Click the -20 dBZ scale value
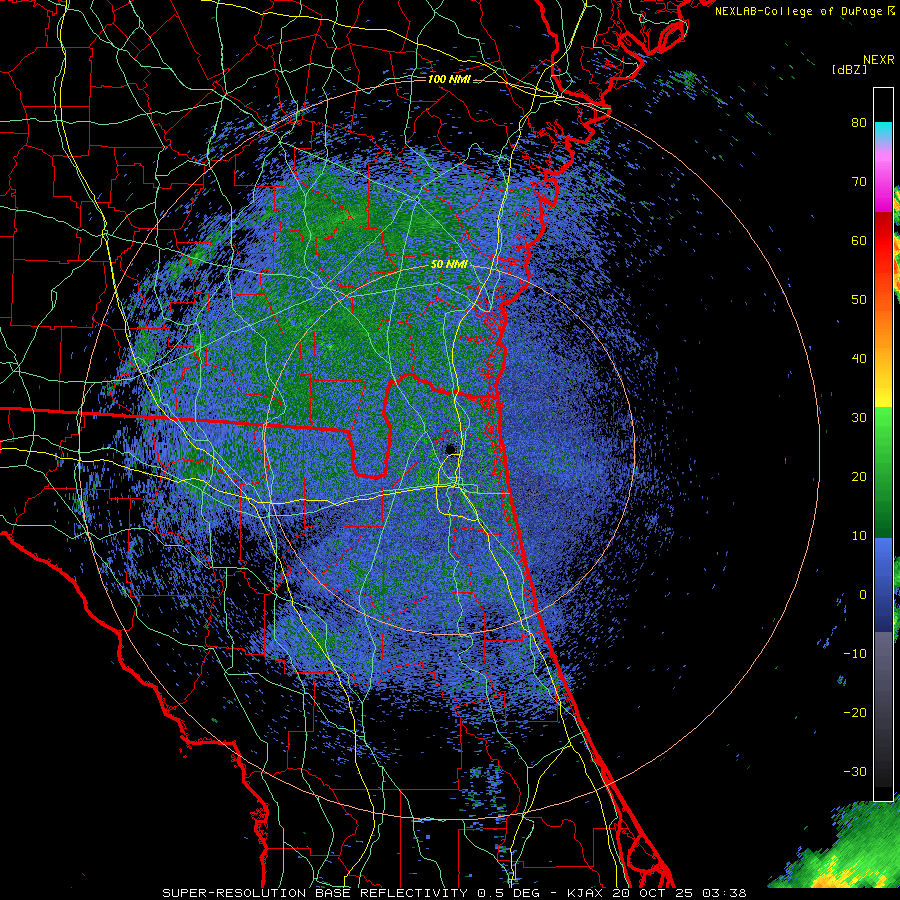 (x=855, y=713)
